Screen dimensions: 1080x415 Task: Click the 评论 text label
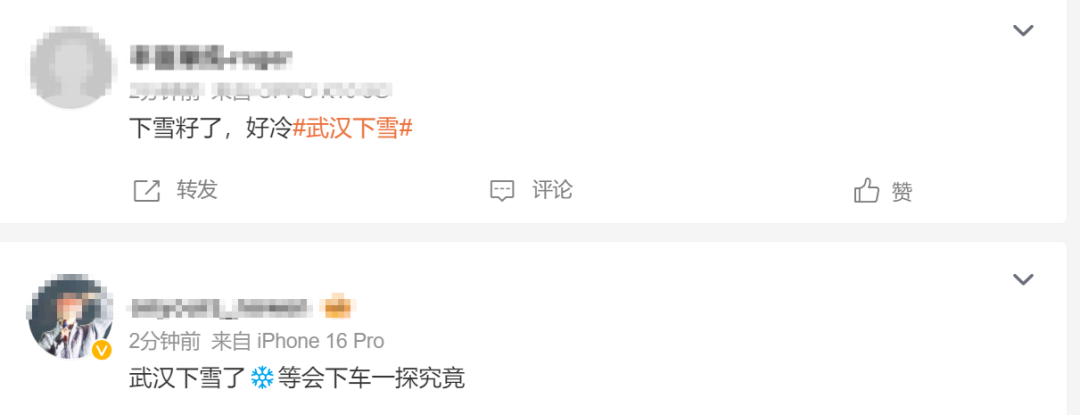[x=552, y=190]
